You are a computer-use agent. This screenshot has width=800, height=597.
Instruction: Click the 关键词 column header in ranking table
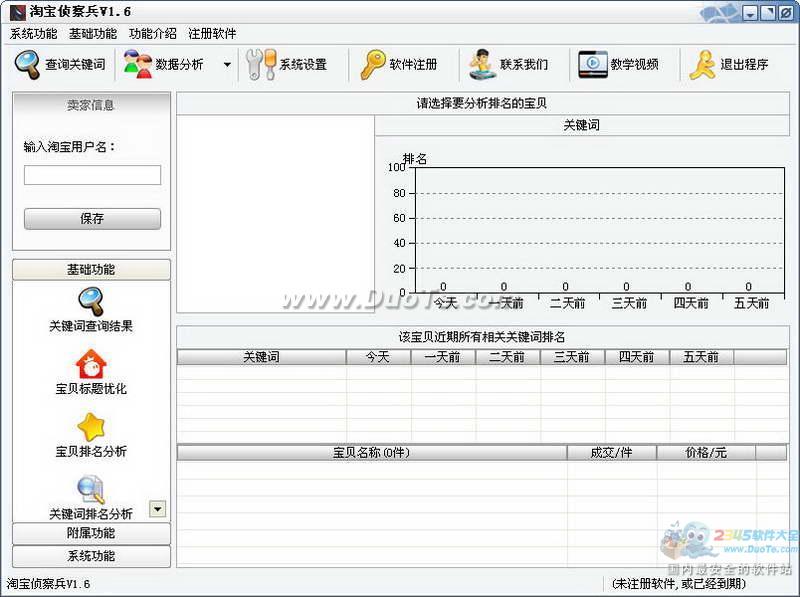coord(261,357)
